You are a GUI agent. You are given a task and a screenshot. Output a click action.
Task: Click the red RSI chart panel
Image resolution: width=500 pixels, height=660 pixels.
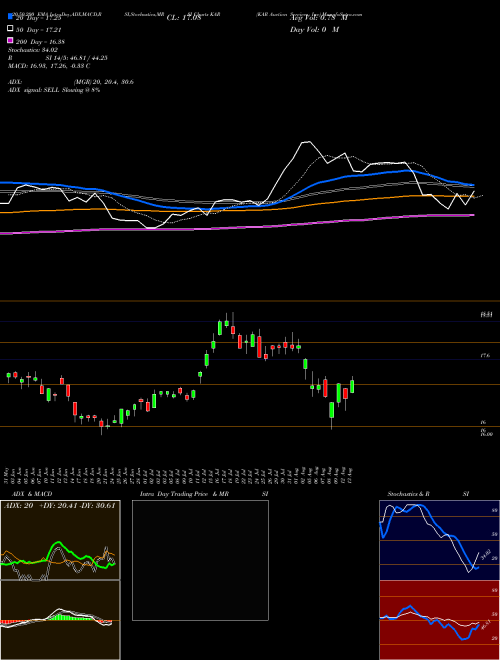(440, 620)
